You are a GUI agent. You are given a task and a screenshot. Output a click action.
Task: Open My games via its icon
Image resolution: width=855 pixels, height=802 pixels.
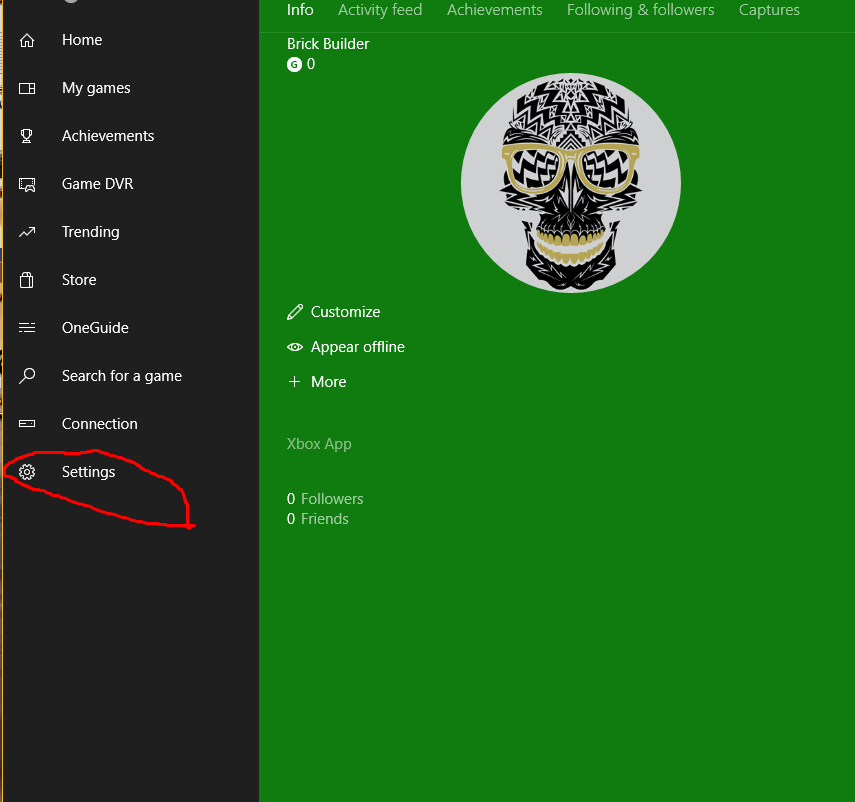click(27, 88)
